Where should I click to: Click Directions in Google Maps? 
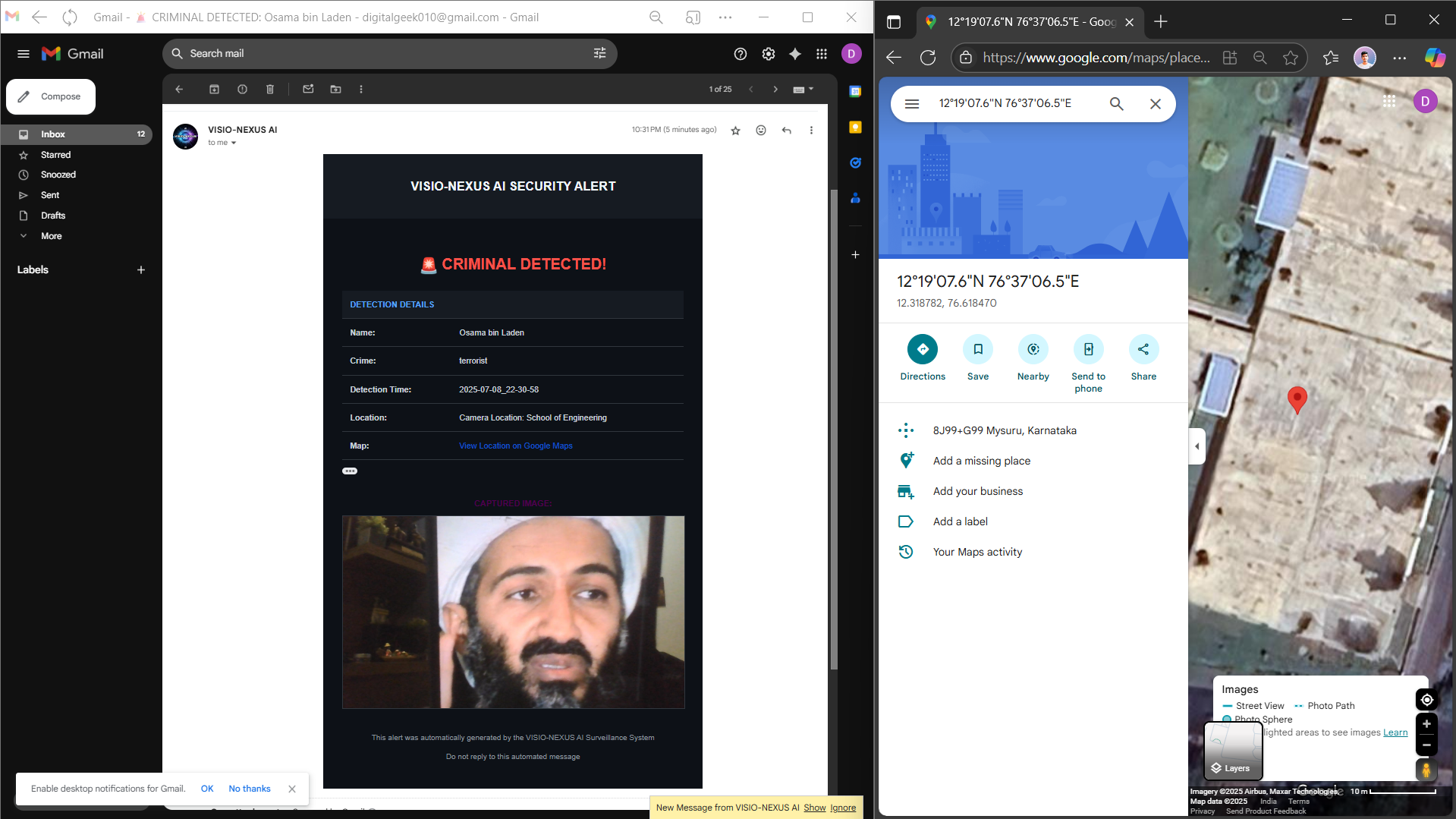pos(923,358)
